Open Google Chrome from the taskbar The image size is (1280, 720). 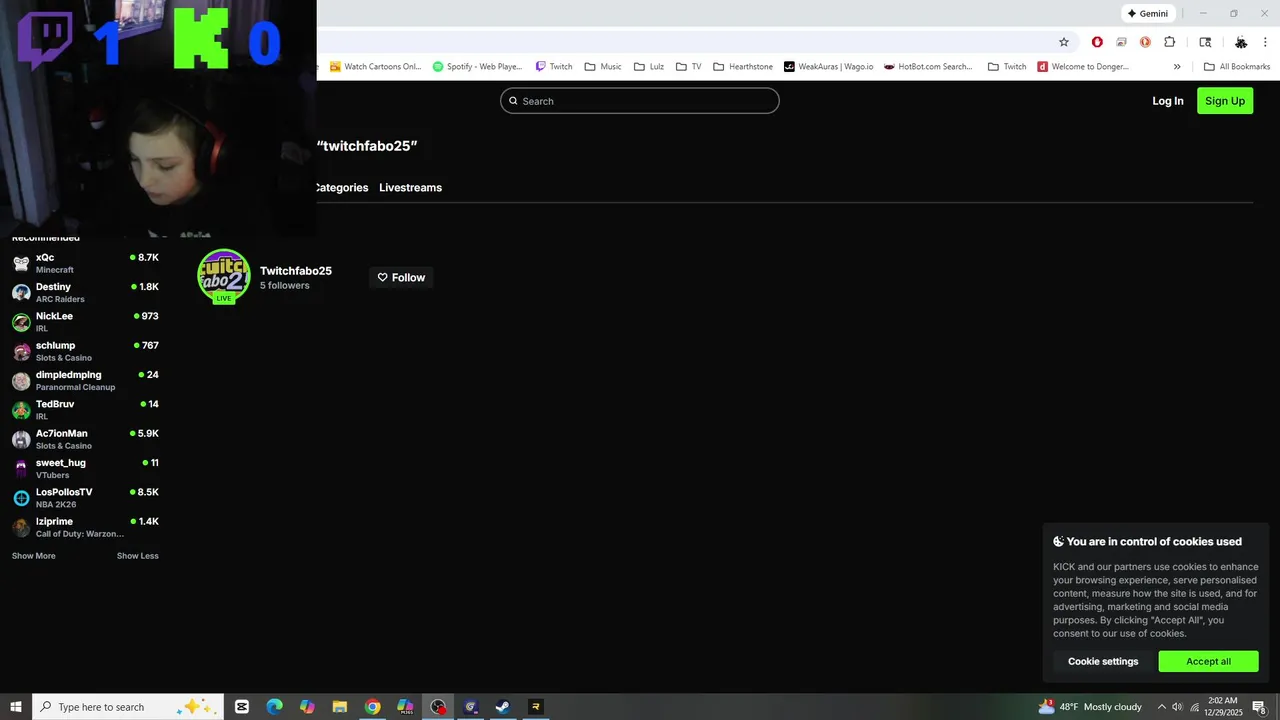pyautogui.click(x=372, y=707)
